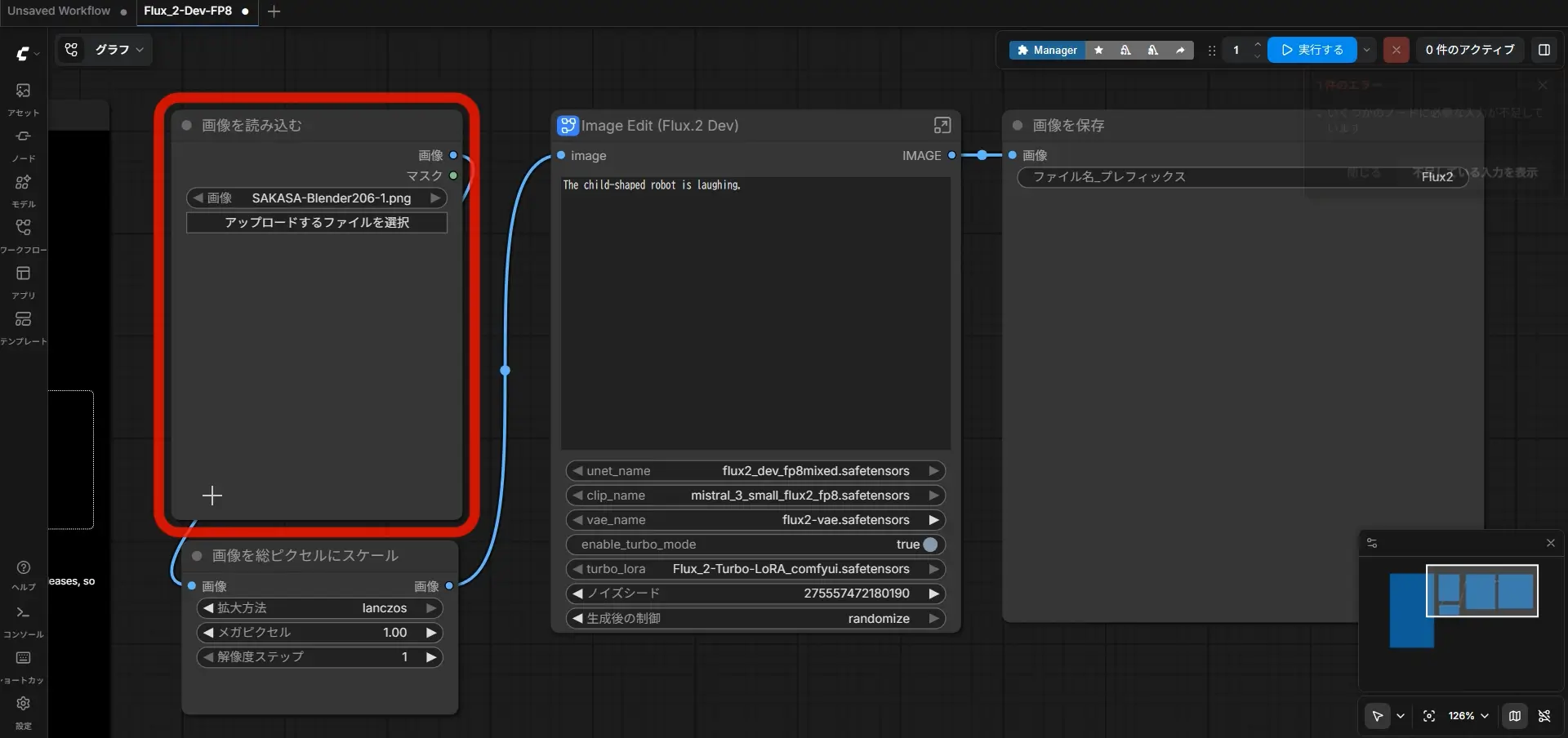Click the fit view icon in bottom toolbar
Image resolution: width=1568 pixels, height=738 pixels.
coord(1429,716)
